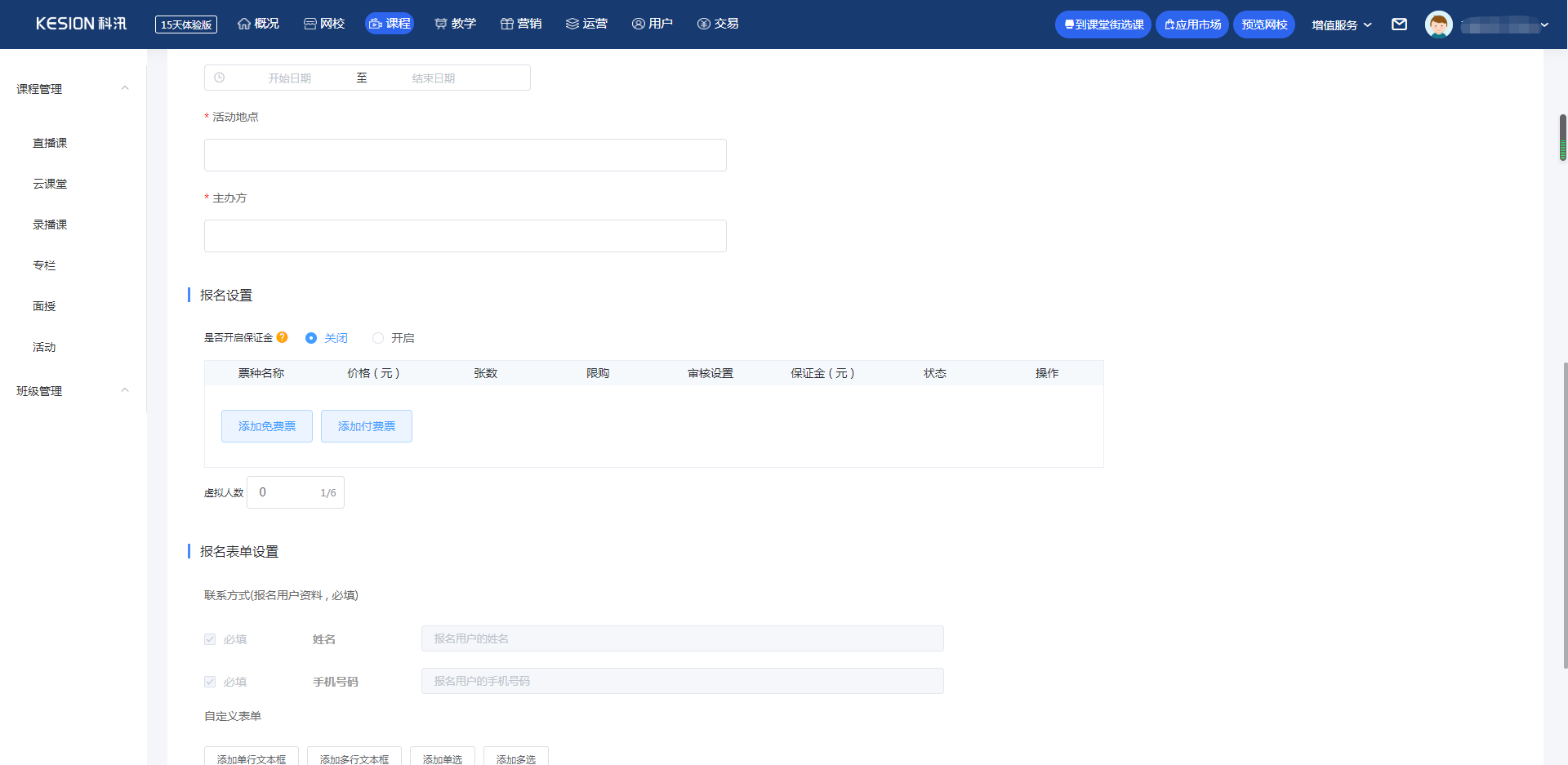Screen dimensions: 1568x765
Task: Open the 交易 navigation item
Action: coord(718,24)
